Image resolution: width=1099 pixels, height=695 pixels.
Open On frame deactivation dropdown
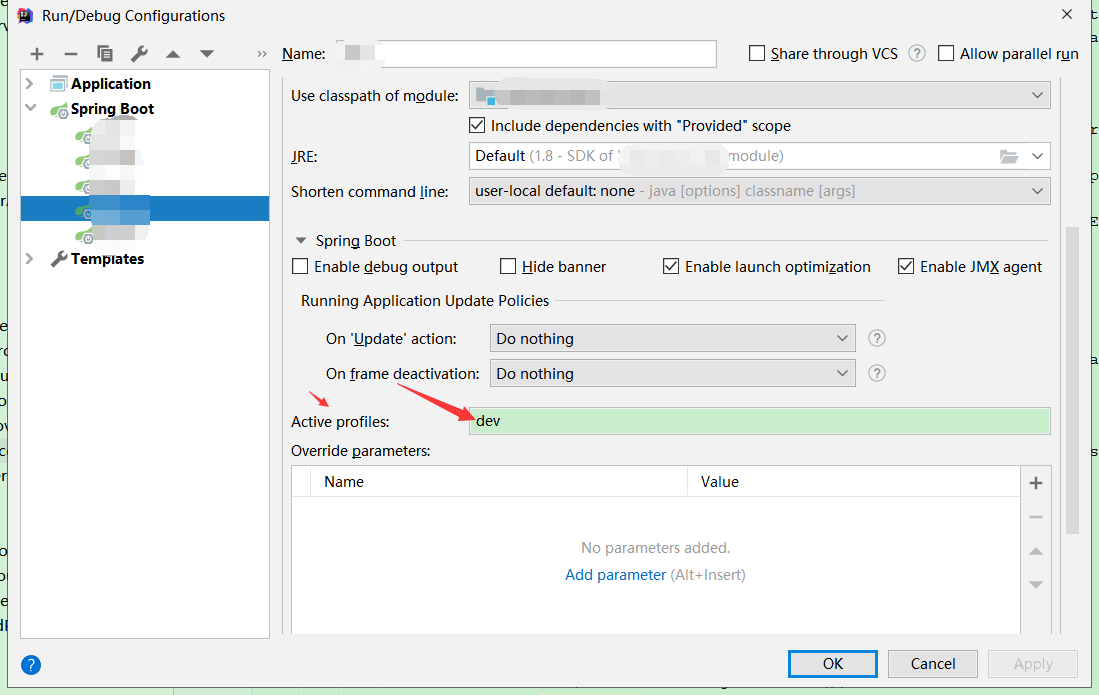point(672,373)
